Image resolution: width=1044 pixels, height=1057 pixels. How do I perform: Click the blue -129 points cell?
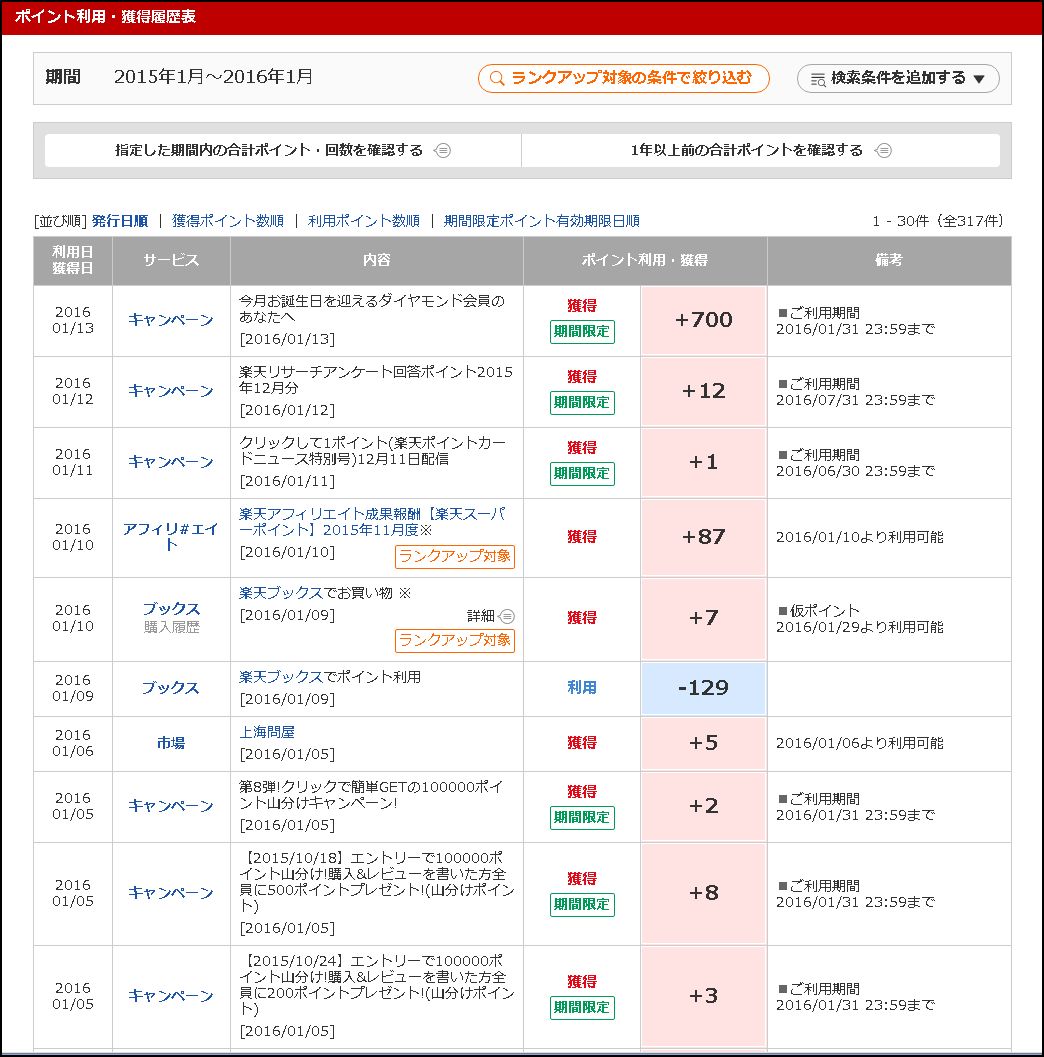703,688
